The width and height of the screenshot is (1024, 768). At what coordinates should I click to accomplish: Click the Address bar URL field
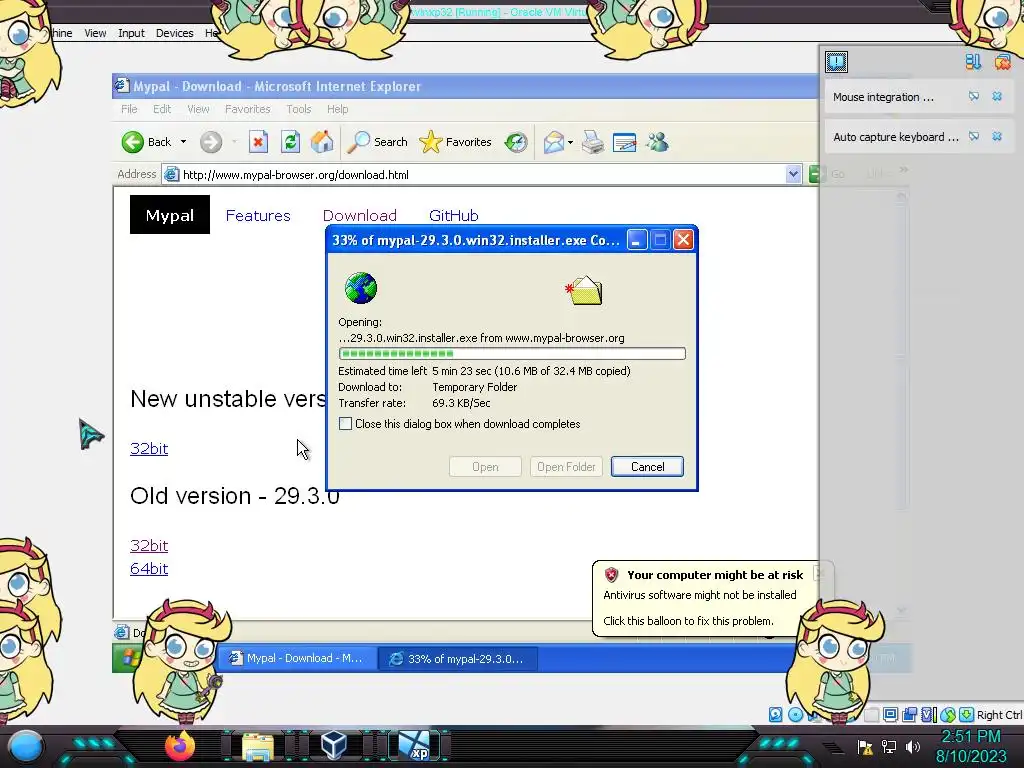pos(473,174)
